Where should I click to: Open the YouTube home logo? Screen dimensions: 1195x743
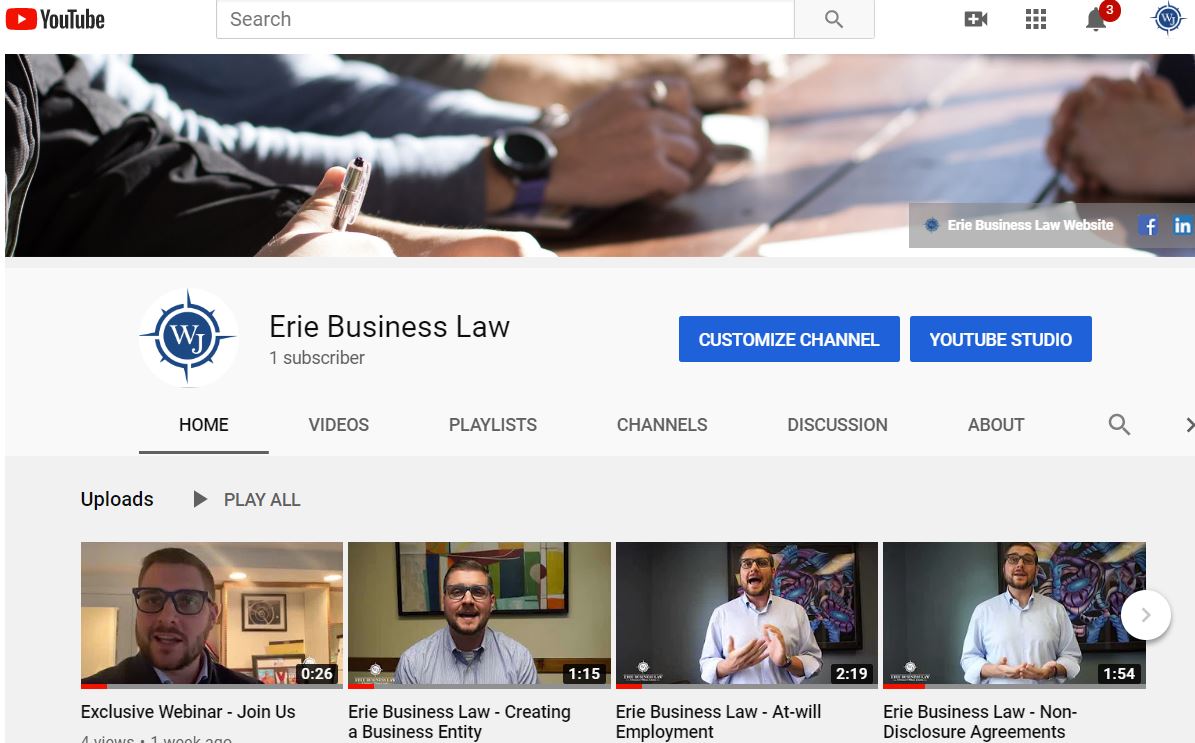tap(55, 19)
